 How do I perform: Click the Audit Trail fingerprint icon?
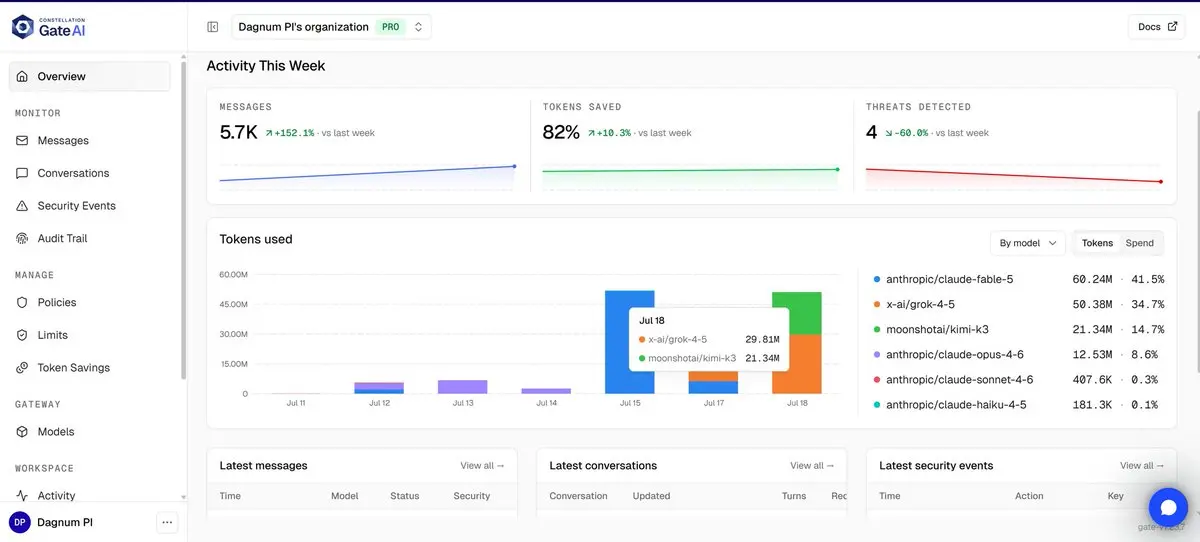[22, 238]
